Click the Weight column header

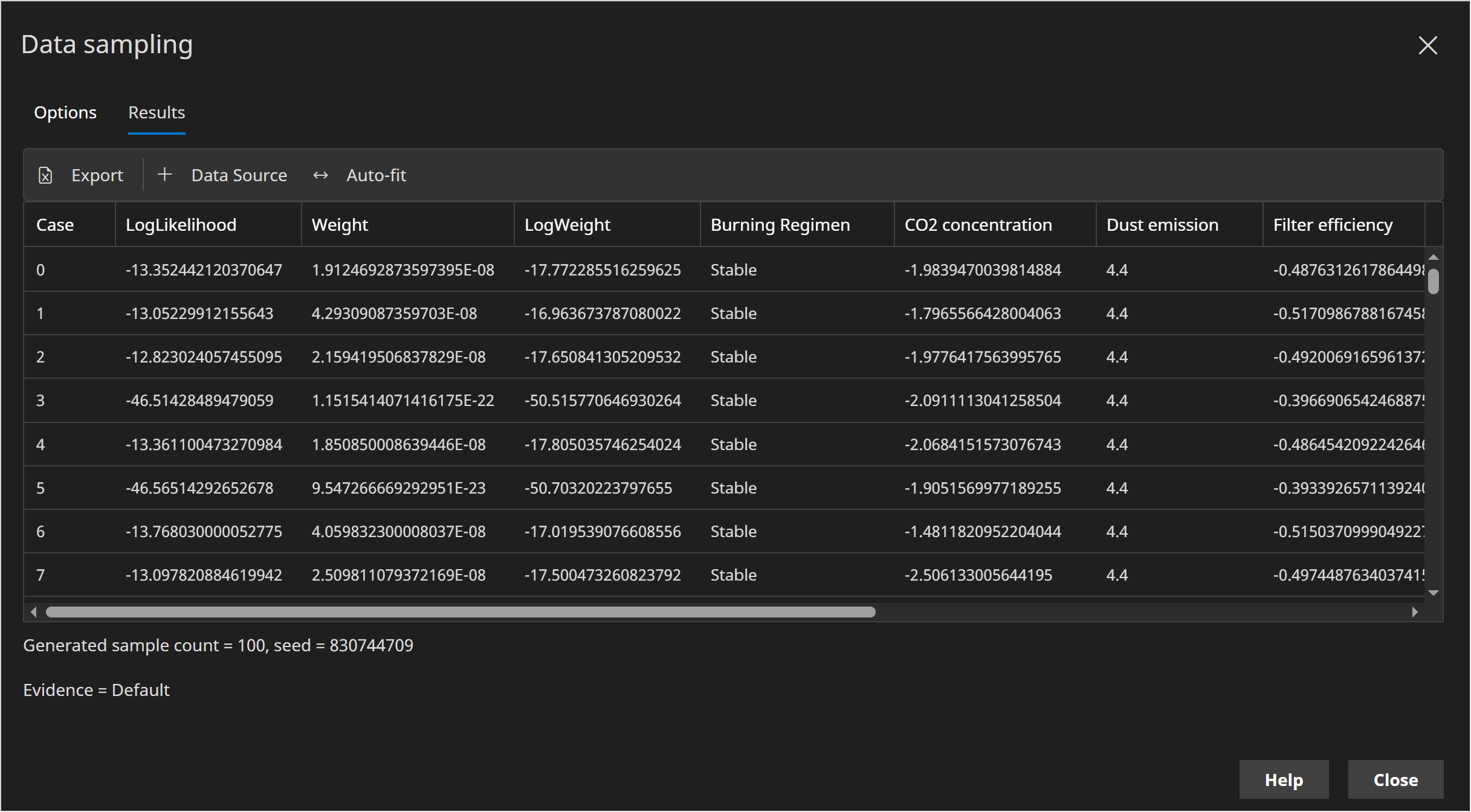tap(340, 225)
